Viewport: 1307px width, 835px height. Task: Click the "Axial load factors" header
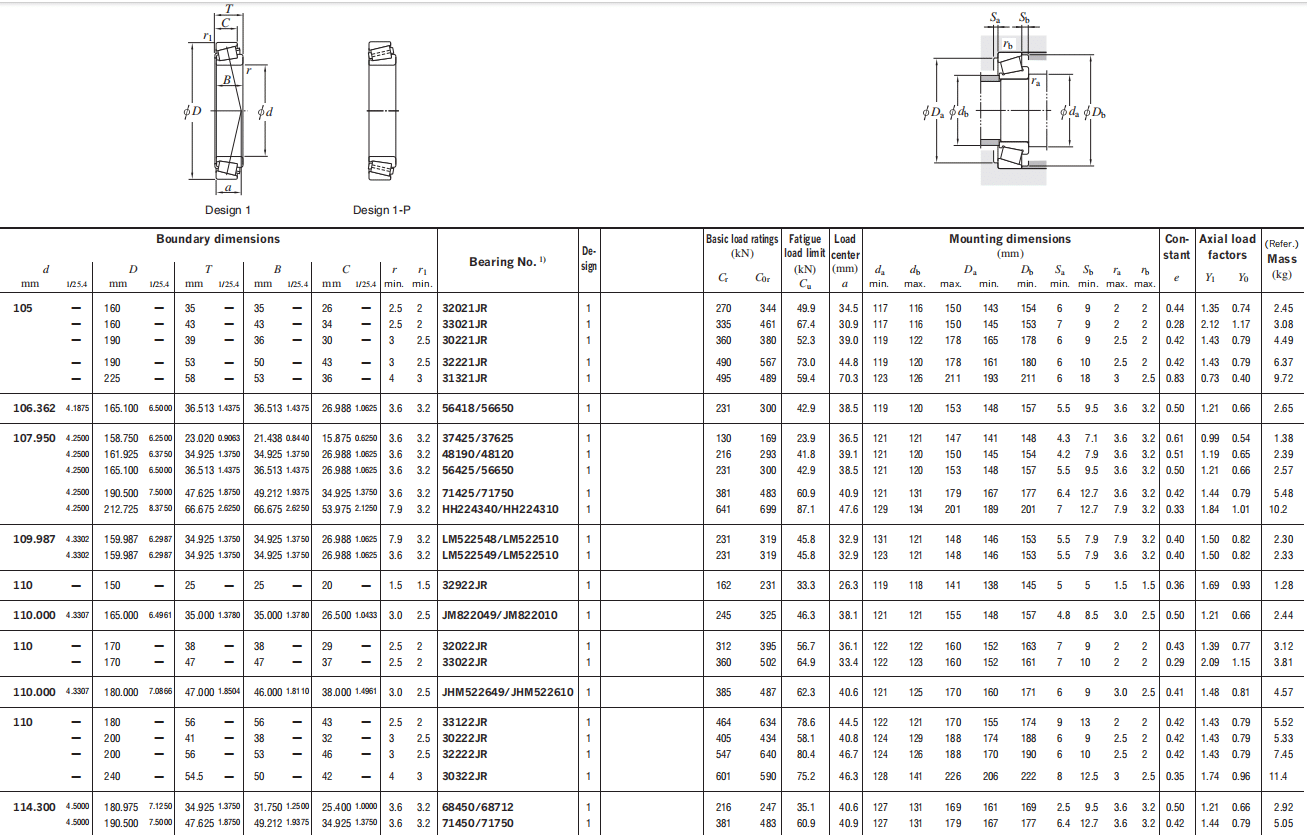(1227, 247)
